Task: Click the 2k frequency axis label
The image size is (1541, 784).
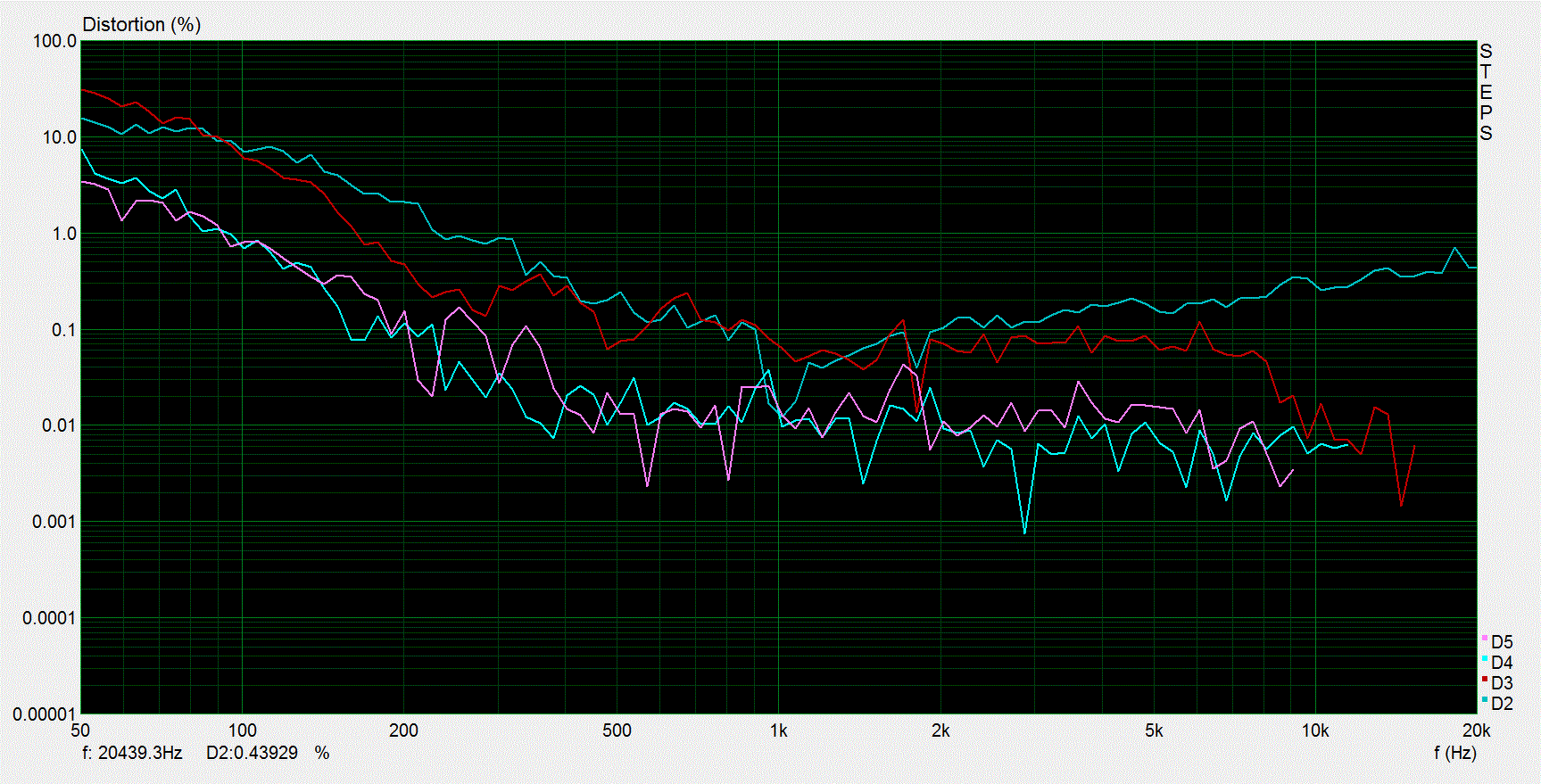Action: click(x=940, y=730)
